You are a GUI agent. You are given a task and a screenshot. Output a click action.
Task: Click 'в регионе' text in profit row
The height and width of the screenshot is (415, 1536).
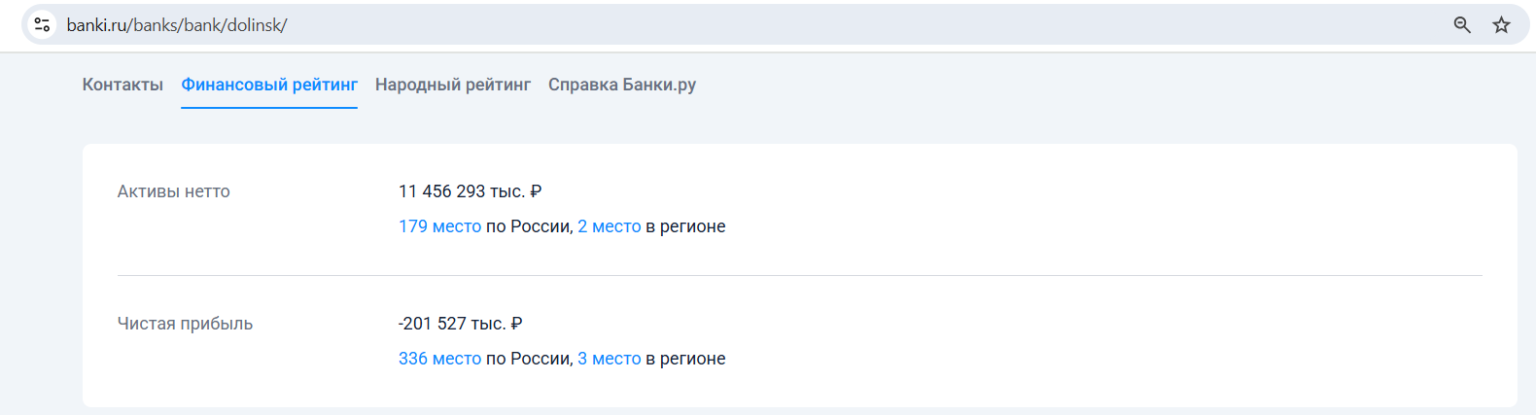click(686, 359)
